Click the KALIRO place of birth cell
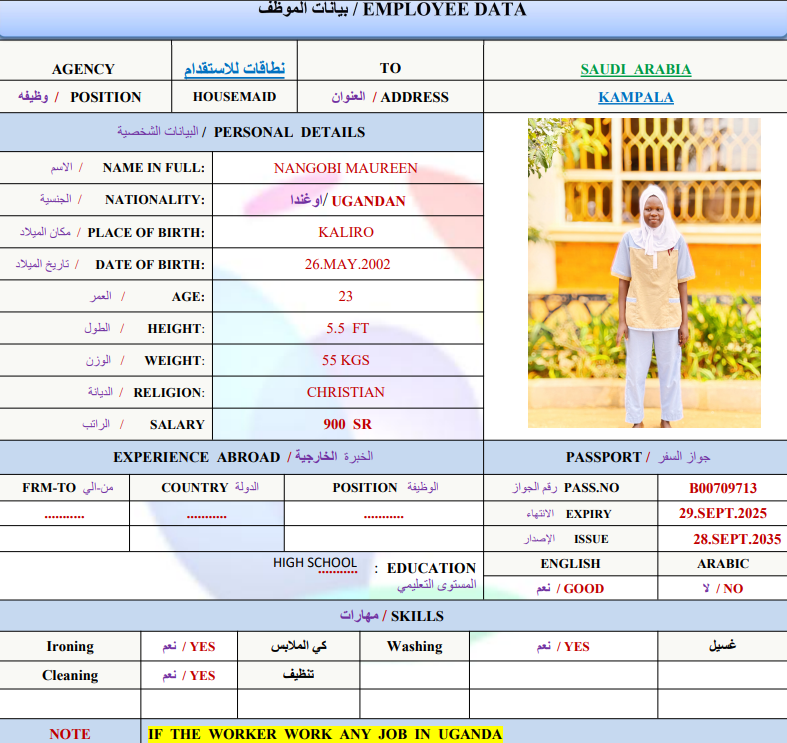 click(x=346, y=232)
